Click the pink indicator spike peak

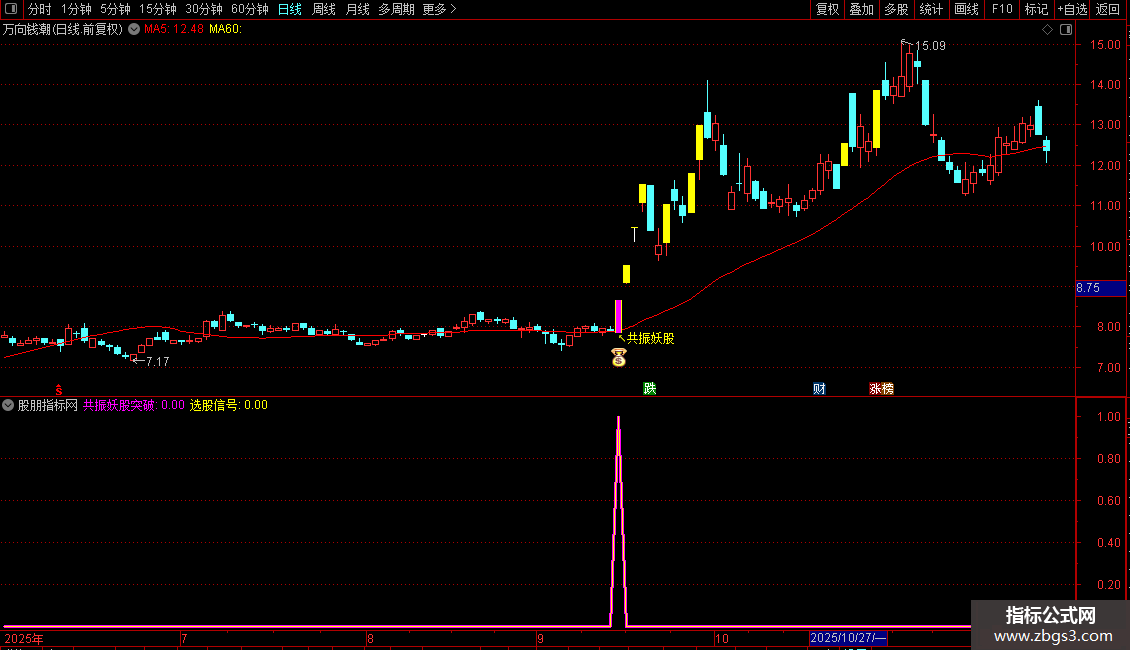[x=618, y=418]
